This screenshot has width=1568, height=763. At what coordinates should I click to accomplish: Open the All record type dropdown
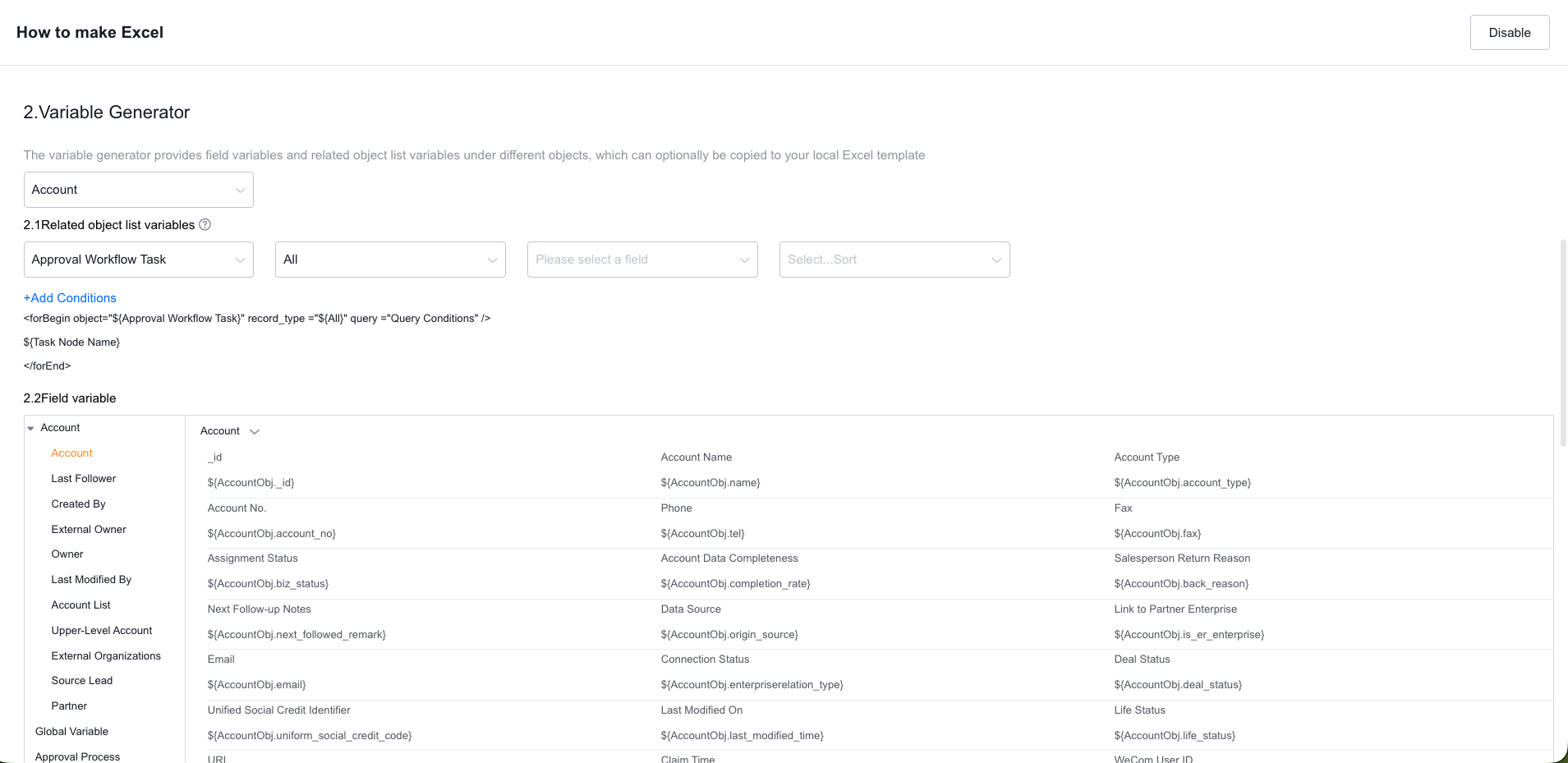coord(390,260)
